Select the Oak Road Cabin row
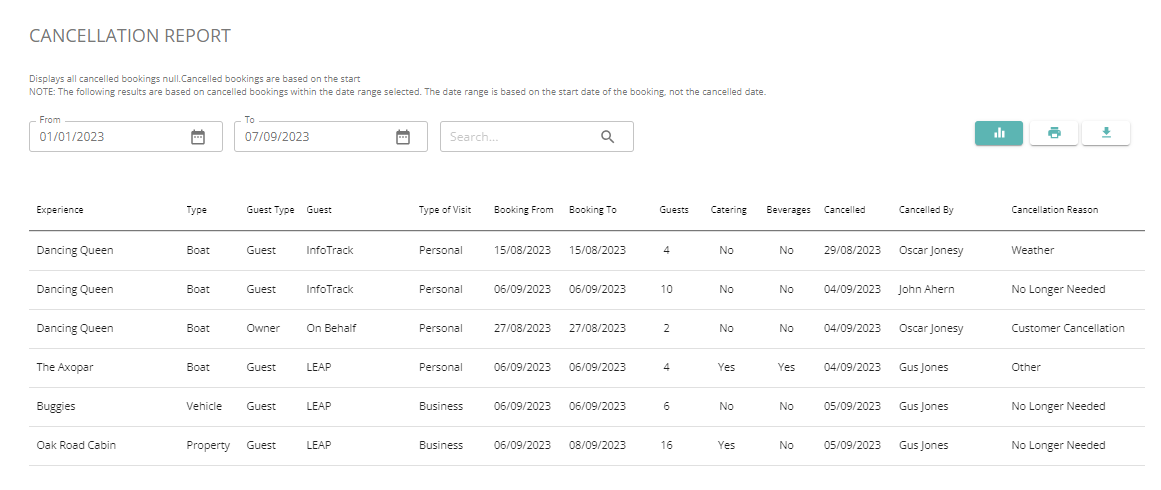Viewport: 1161px width, 490px height. pyautogui.click(x=587, y=446)
